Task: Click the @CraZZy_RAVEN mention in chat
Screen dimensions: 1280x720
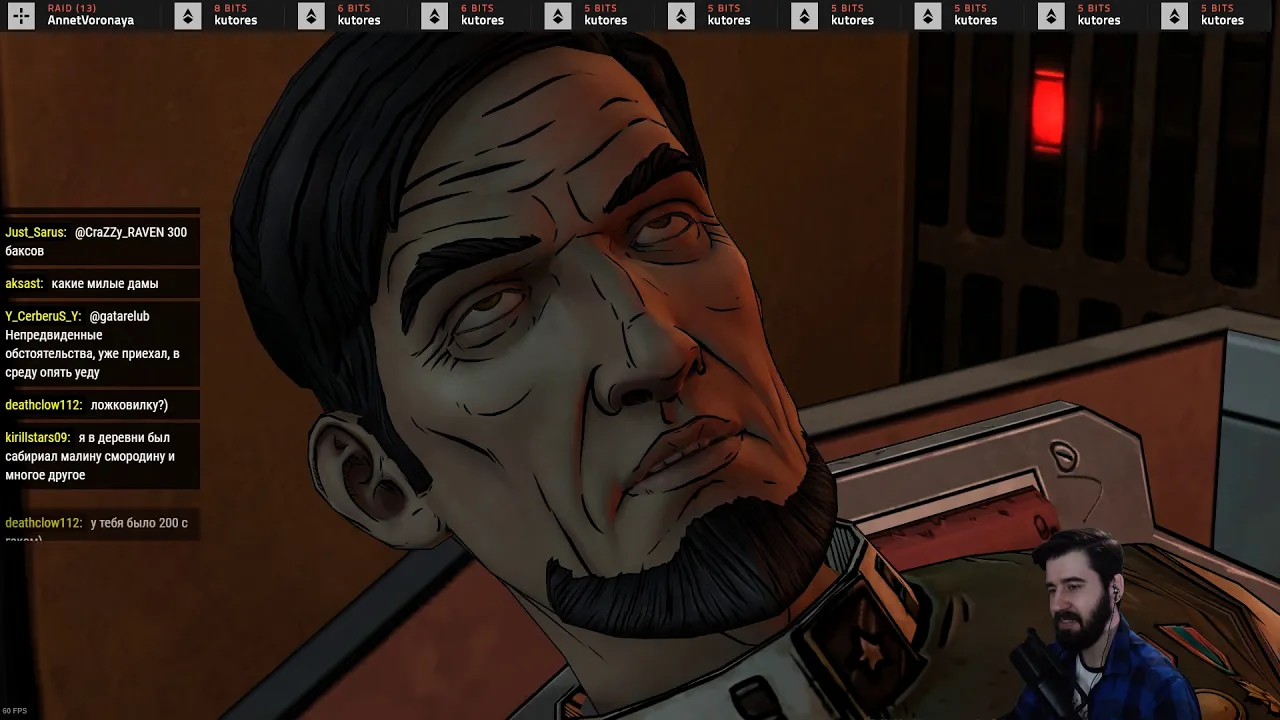Action: (118, 232)
